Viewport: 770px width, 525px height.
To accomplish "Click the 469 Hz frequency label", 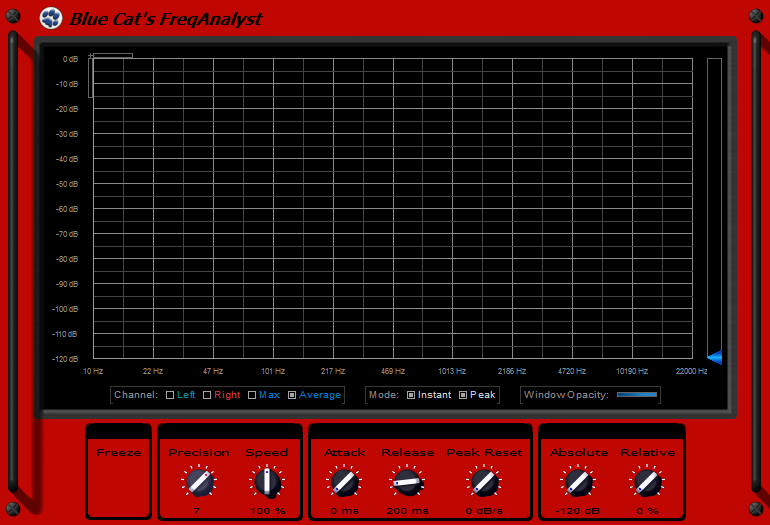I will 393,371.
